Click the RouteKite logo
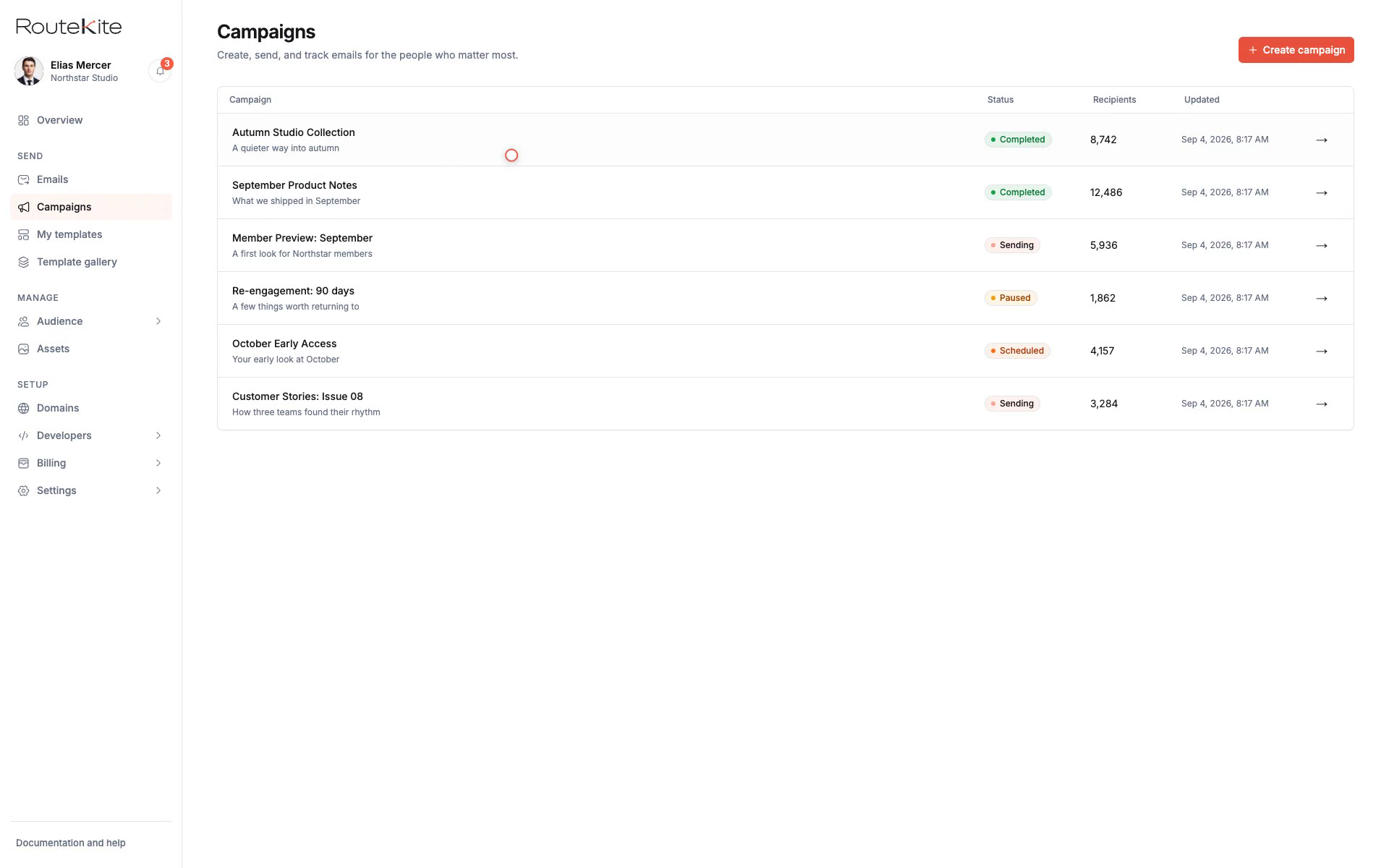This screenshot has width=1389, height=868. click(x=69, y=27)
